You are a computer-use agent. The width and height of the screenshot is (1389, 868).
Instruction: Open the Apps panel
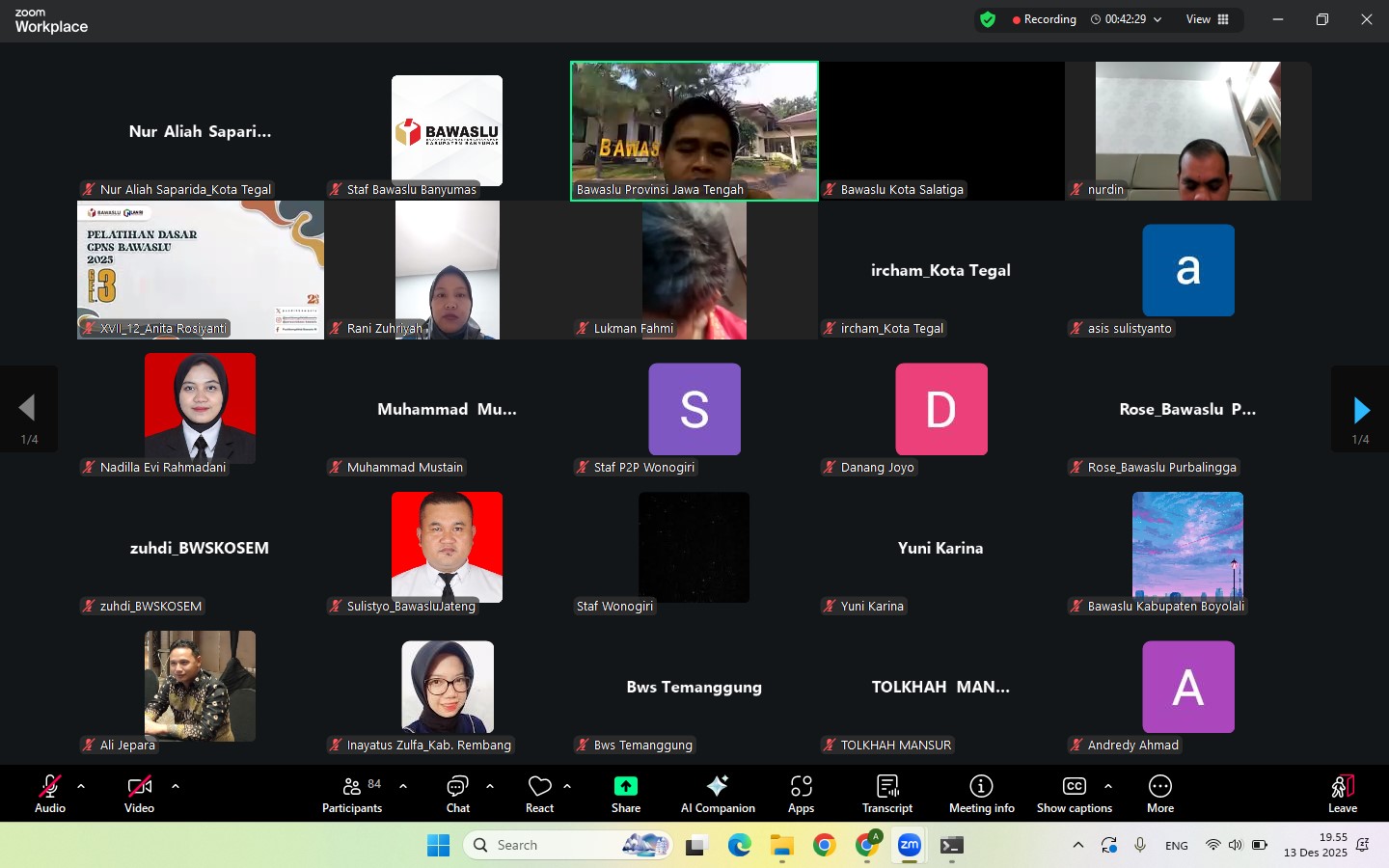(801, 795)
